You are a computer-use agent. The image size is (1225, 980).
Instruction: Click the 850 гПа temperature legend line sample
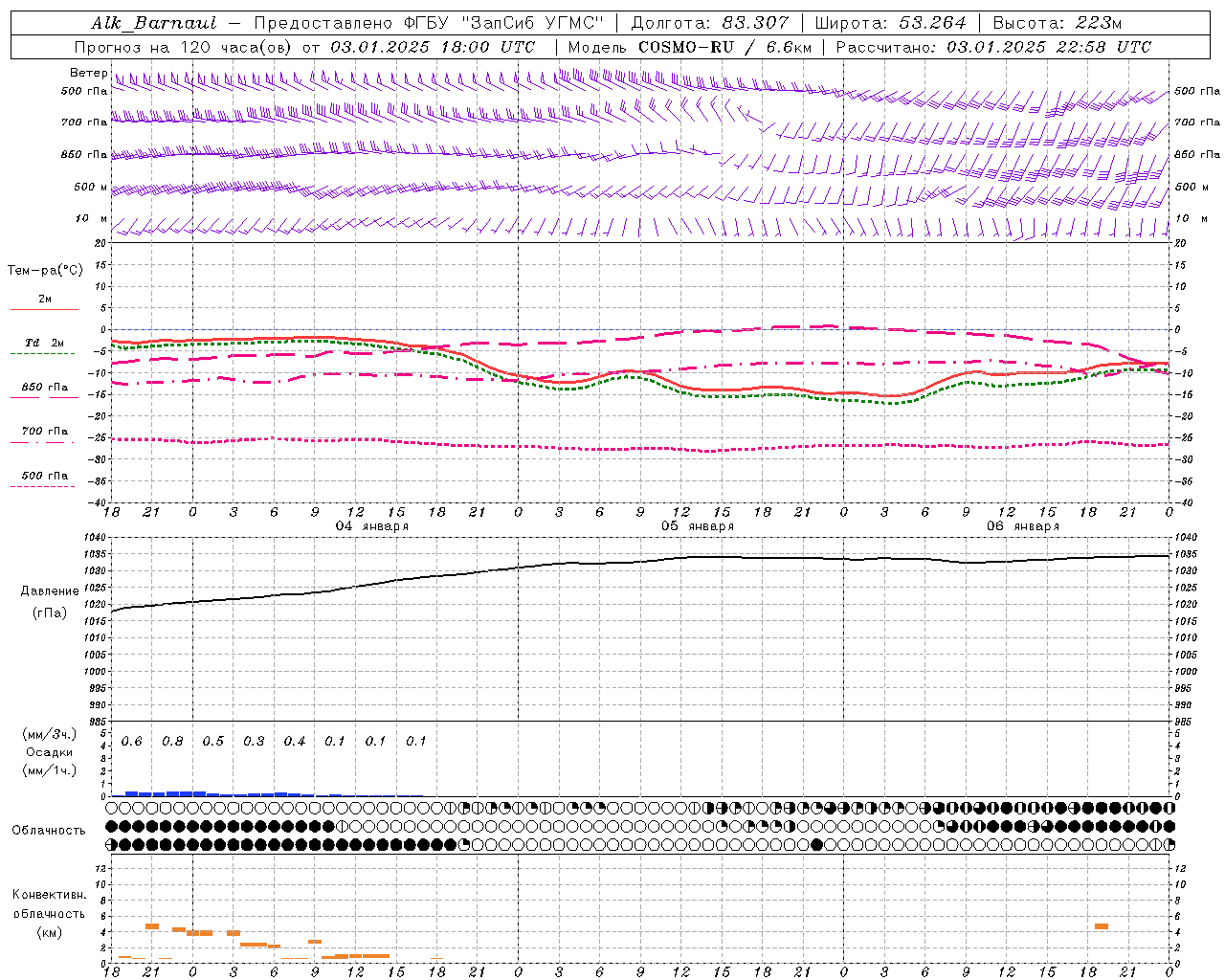tap(44, 397)
